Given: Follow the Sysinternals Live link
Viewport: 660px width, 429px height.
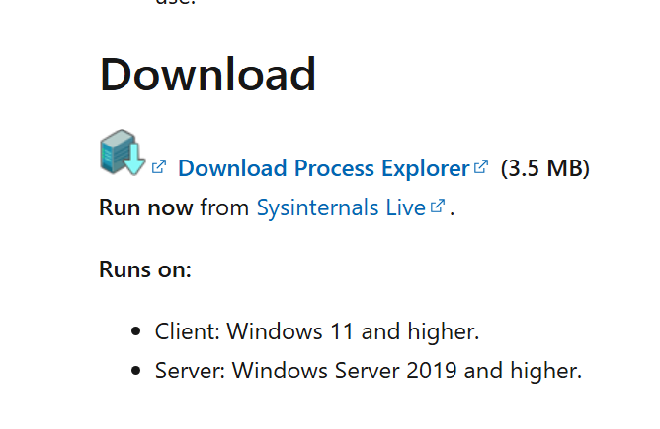Looking at the screenshot, I should coord(341,208).
